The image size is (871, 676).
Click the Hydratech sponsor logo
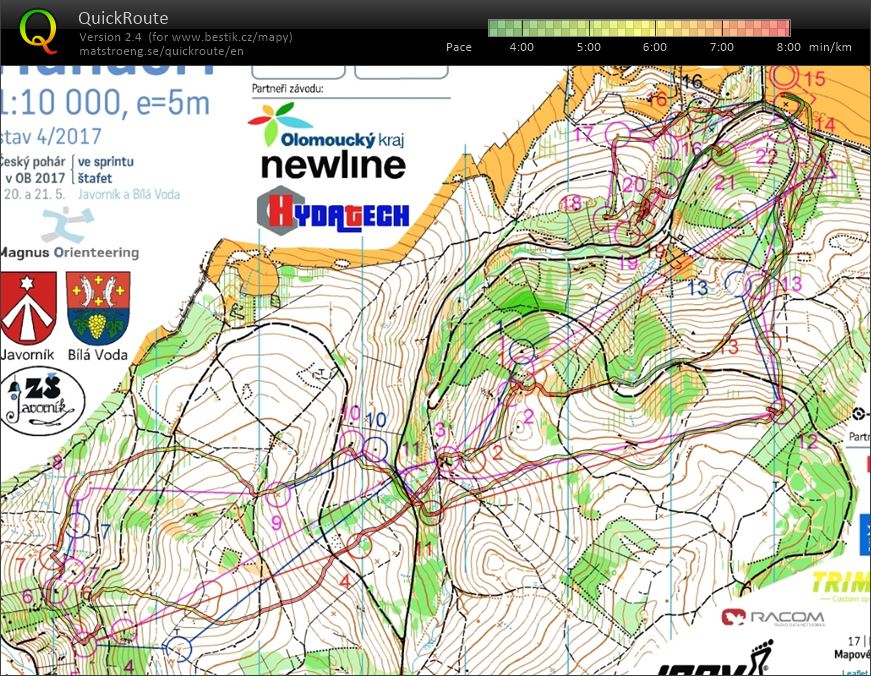pos(333,212)
